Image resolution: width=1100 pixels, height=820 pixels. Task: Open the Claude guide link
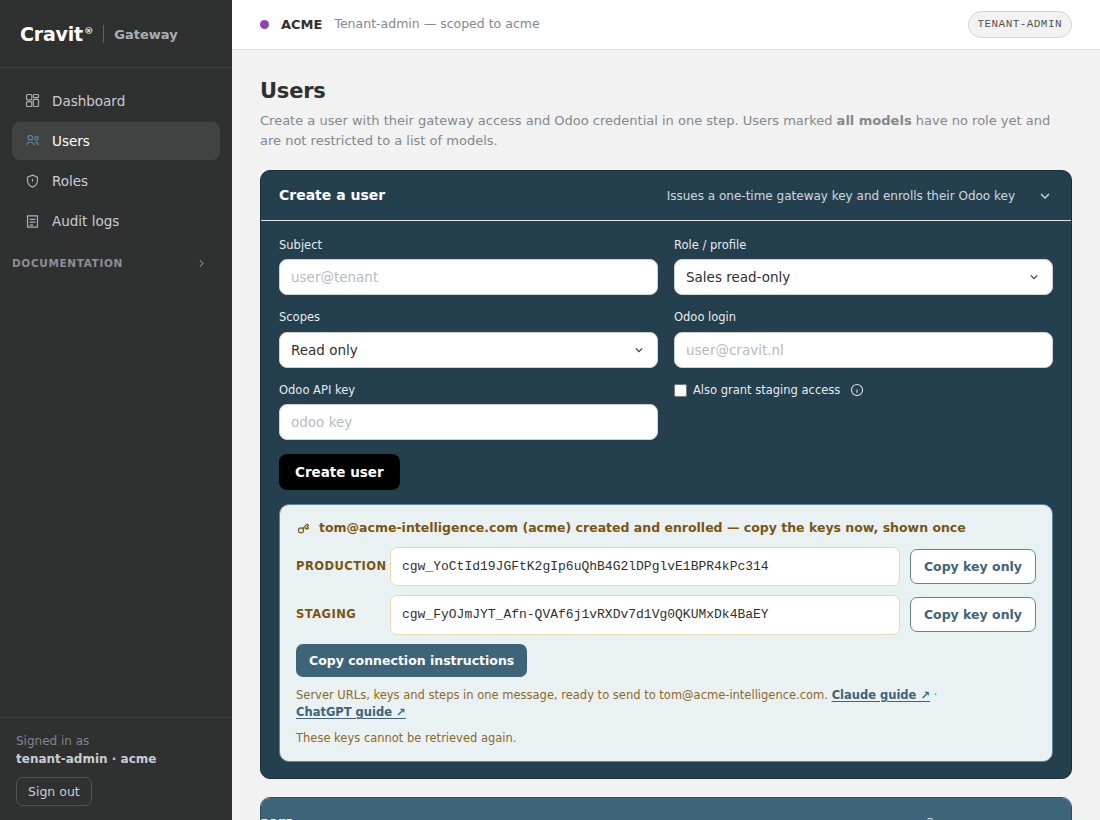[x=880, y=694]
